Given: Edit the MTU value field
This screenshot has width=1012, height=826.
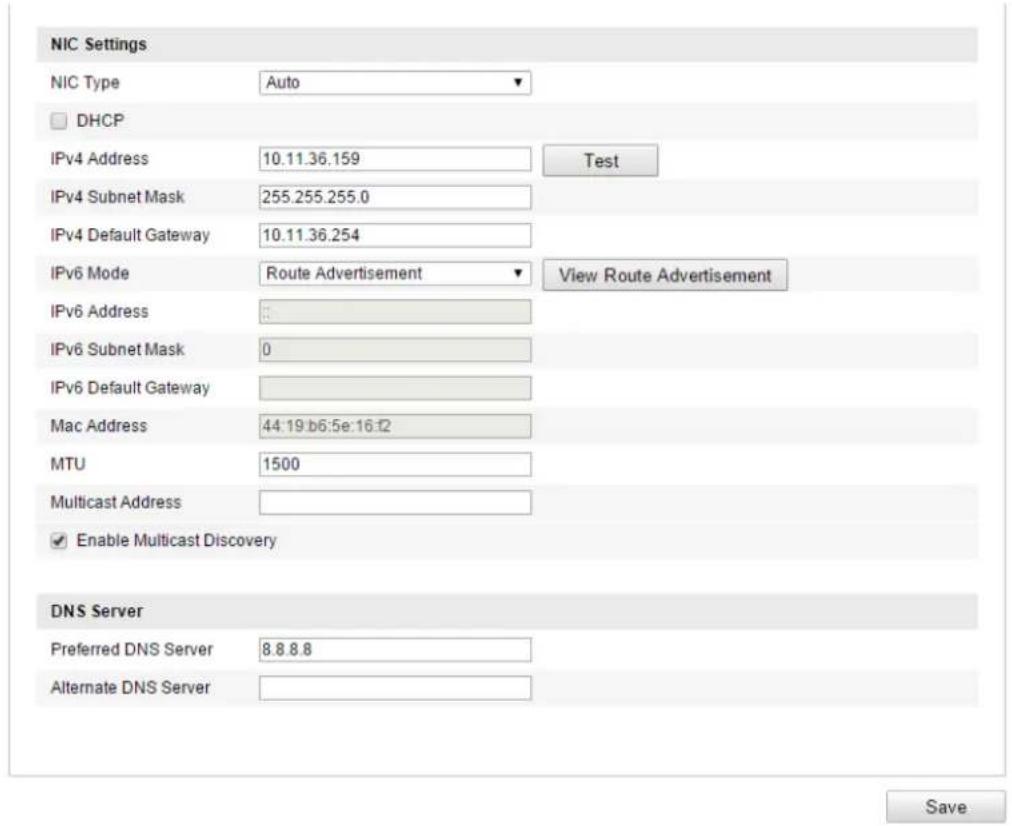Looking at the screenshot, I should tap(395, 464).
